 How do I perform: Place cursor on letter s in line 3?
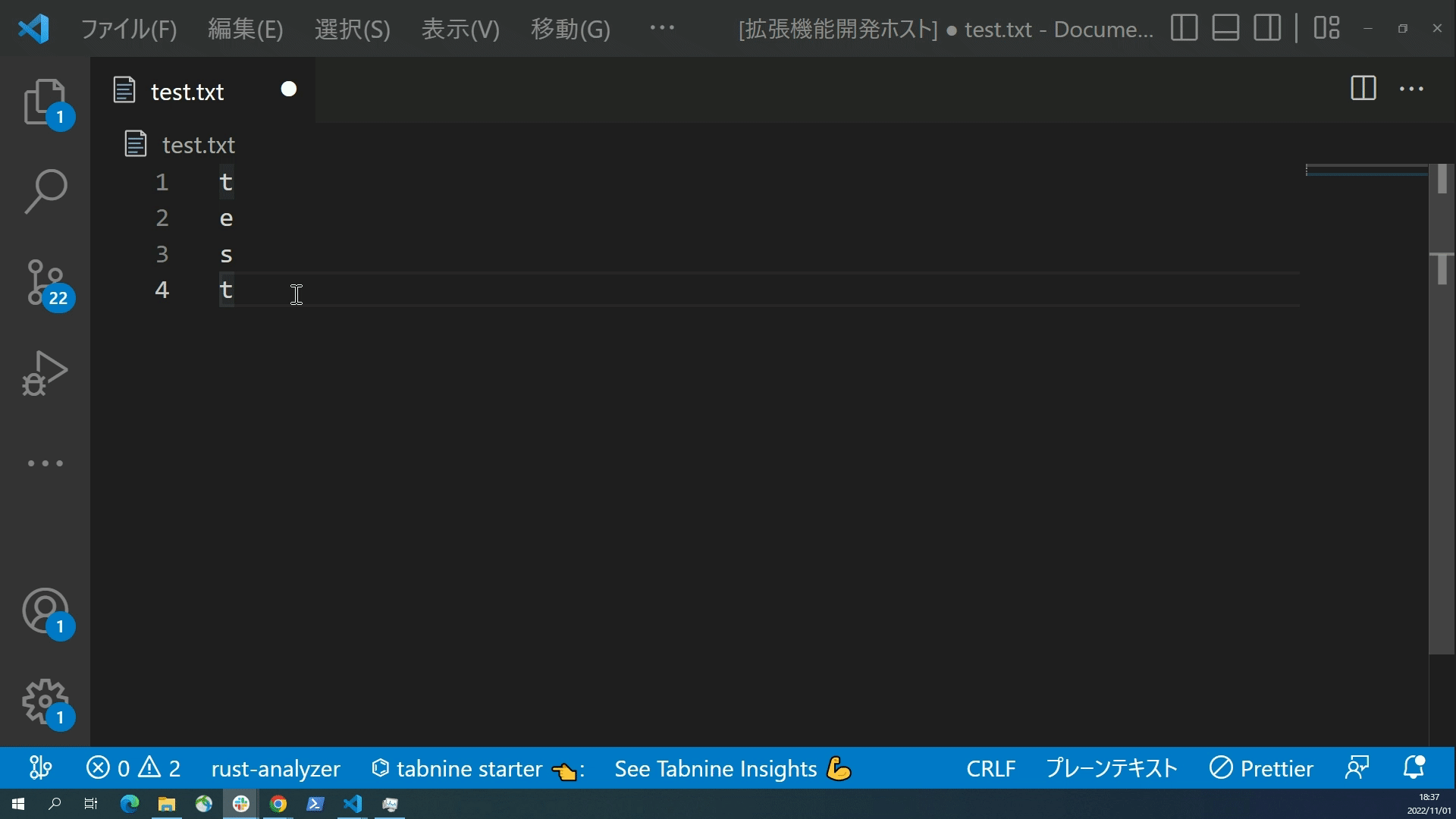coord(226,255)
